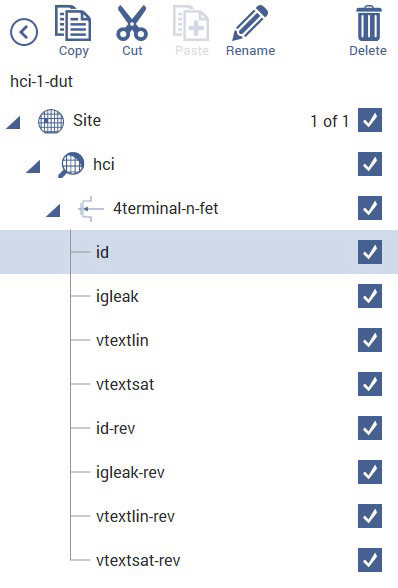Select the id-rev test item
The width and height of the screenshot is (398, 588).
coord(116,428)
